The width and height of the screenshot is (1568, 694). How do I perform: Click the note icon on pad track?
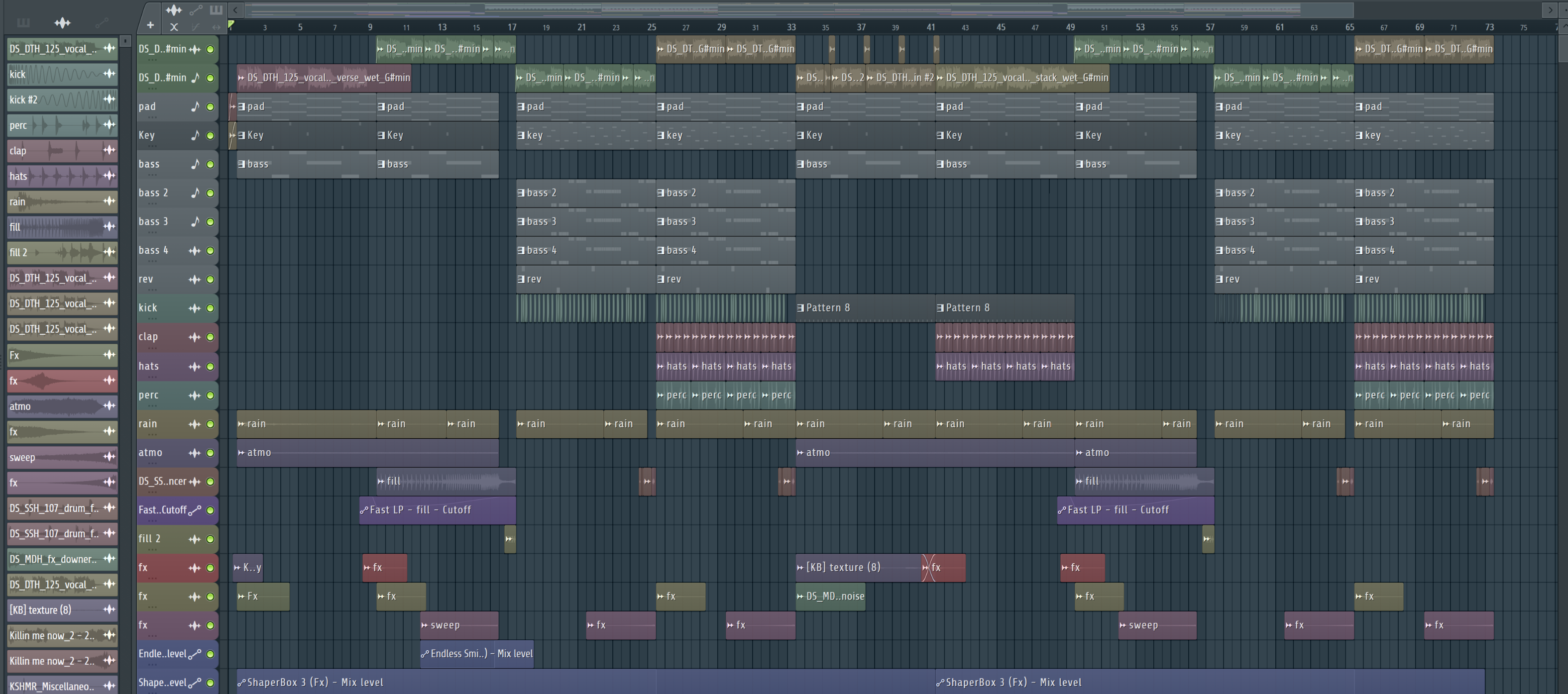pos(195,106)
